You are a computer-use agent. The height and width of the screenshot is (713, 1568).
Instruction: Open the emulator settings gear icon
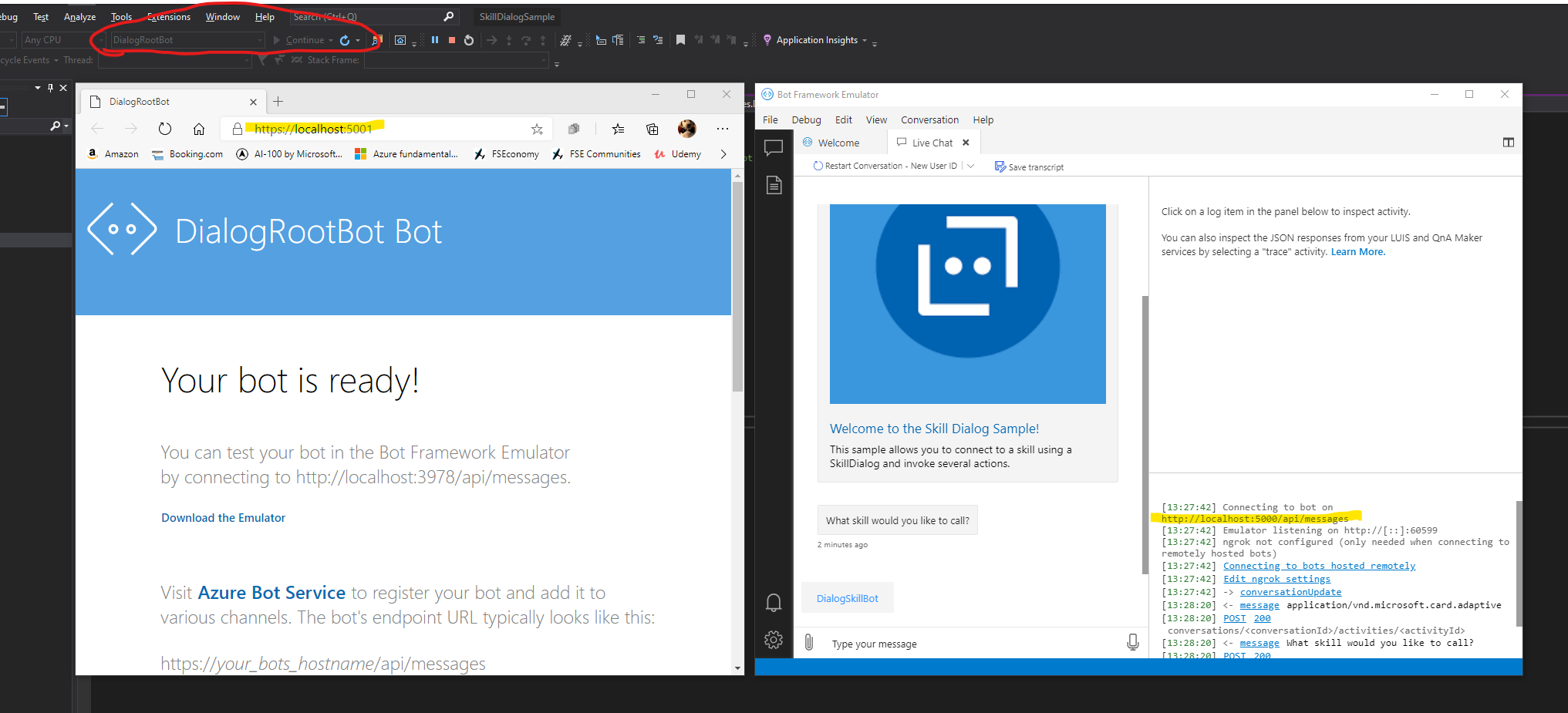point(774,640)
